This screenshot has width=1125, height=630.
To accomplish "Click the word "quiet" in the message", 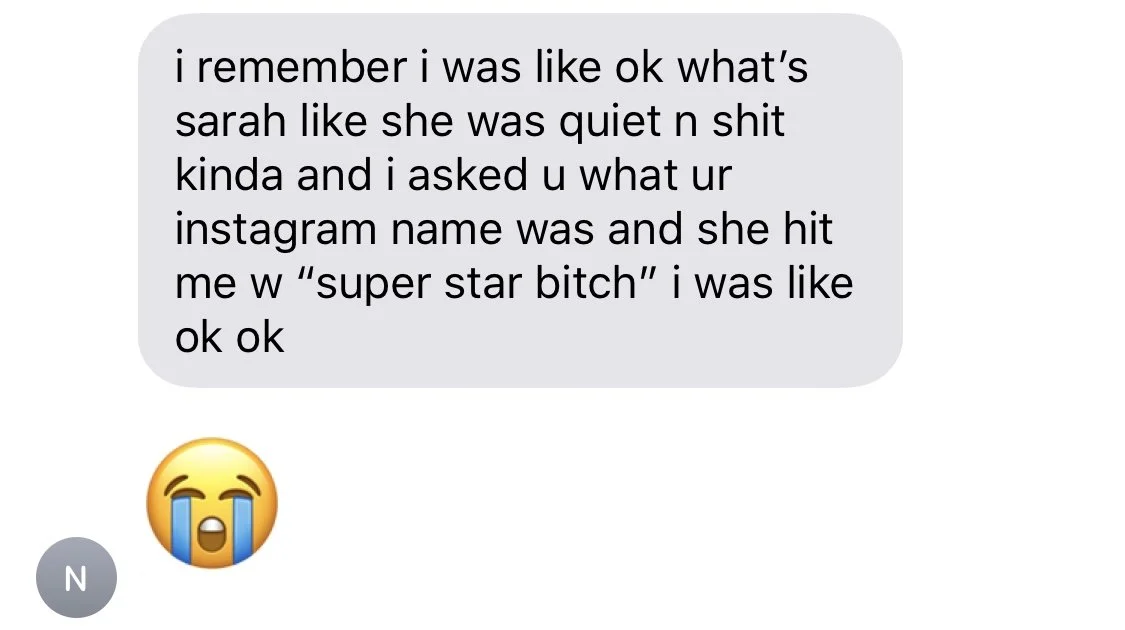I will click(x=610, y=123).
